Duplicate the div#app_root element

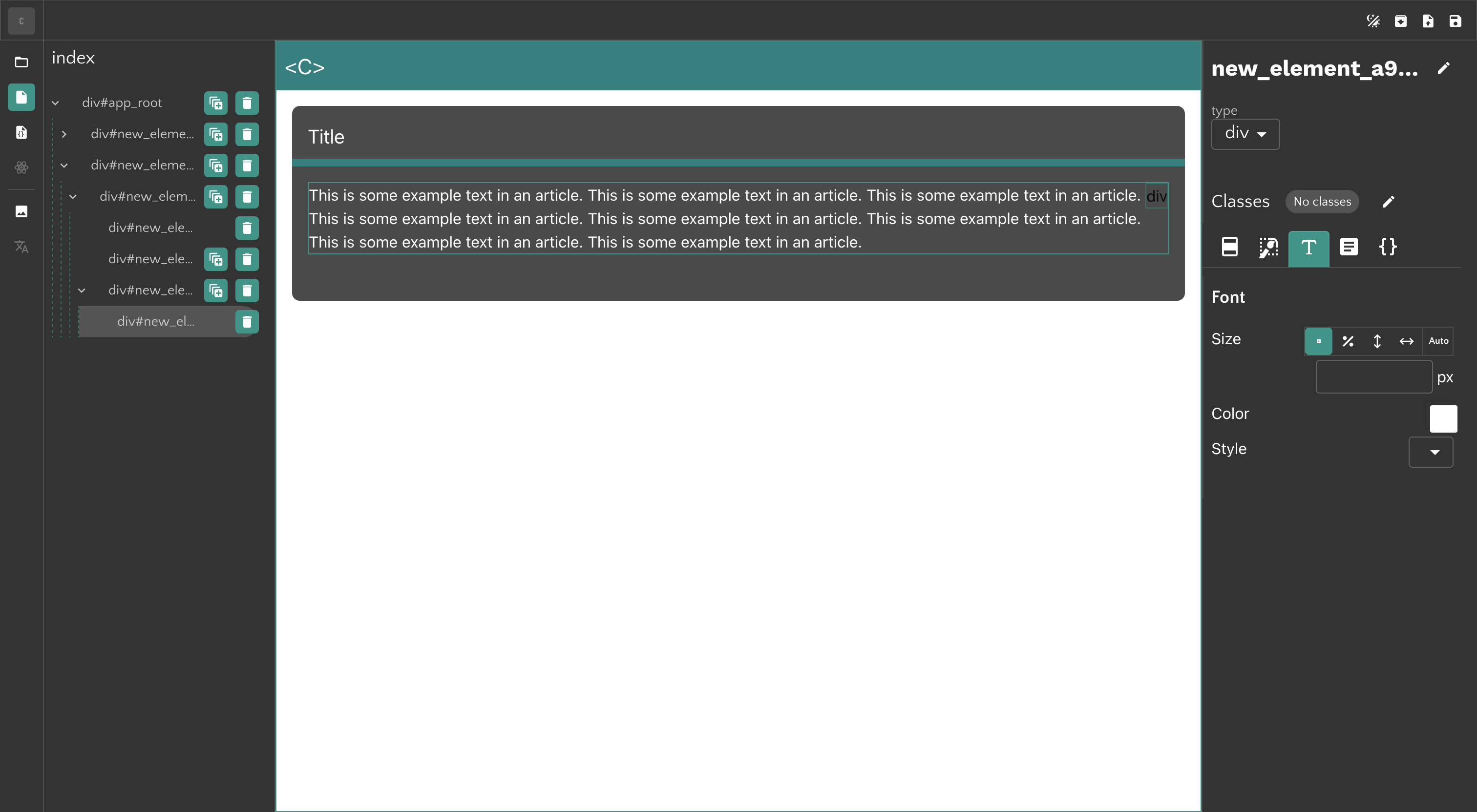tap(215, 103)
